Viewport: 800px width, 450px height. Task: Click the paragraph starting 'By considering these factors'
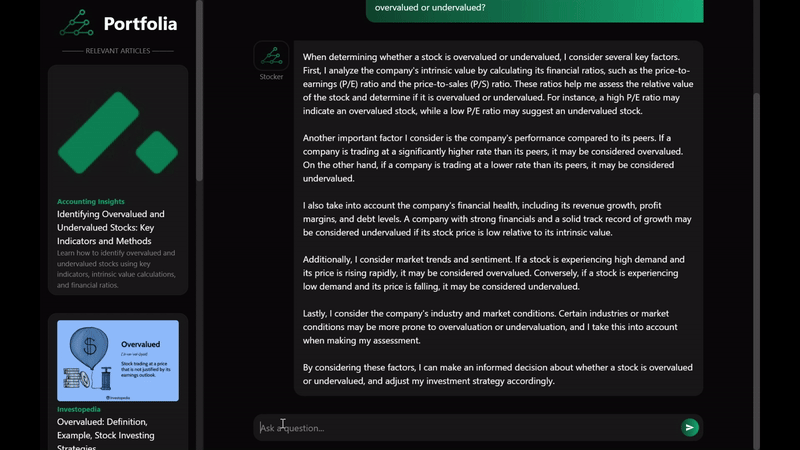497,374
